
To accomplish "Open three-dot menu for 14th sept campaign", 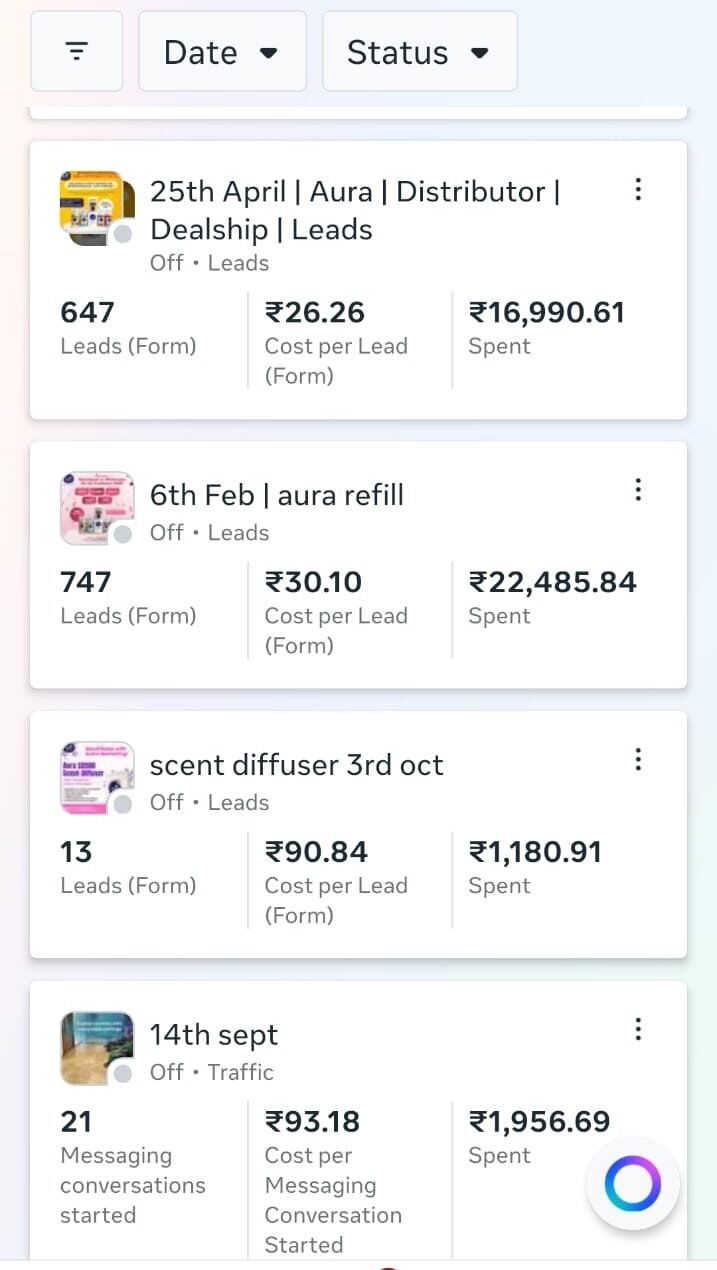I will [x=638, y=1030].
